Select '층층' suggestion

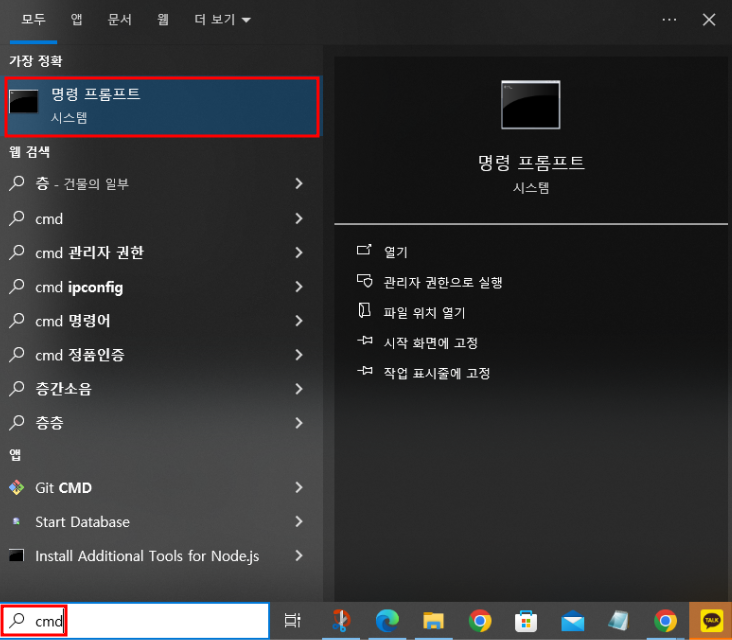click(161, 423)
